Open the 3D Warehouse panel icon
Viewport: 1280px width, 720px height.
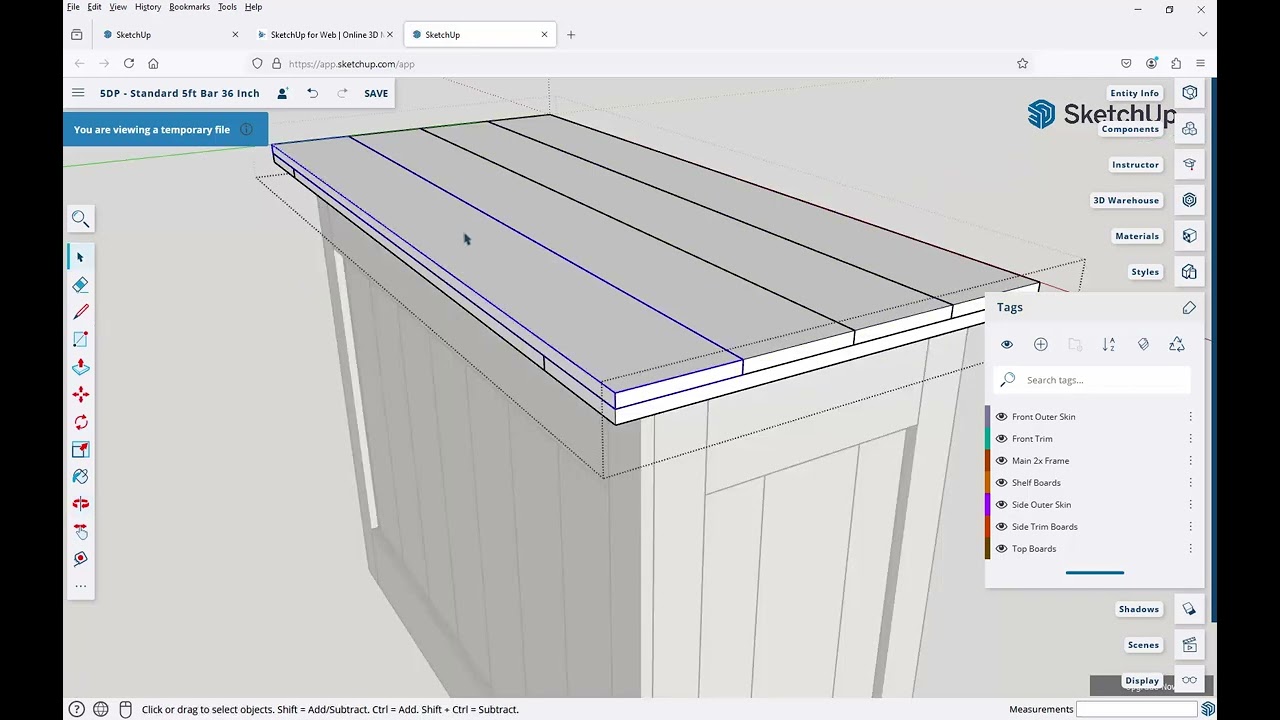[x=1189, y=200]
